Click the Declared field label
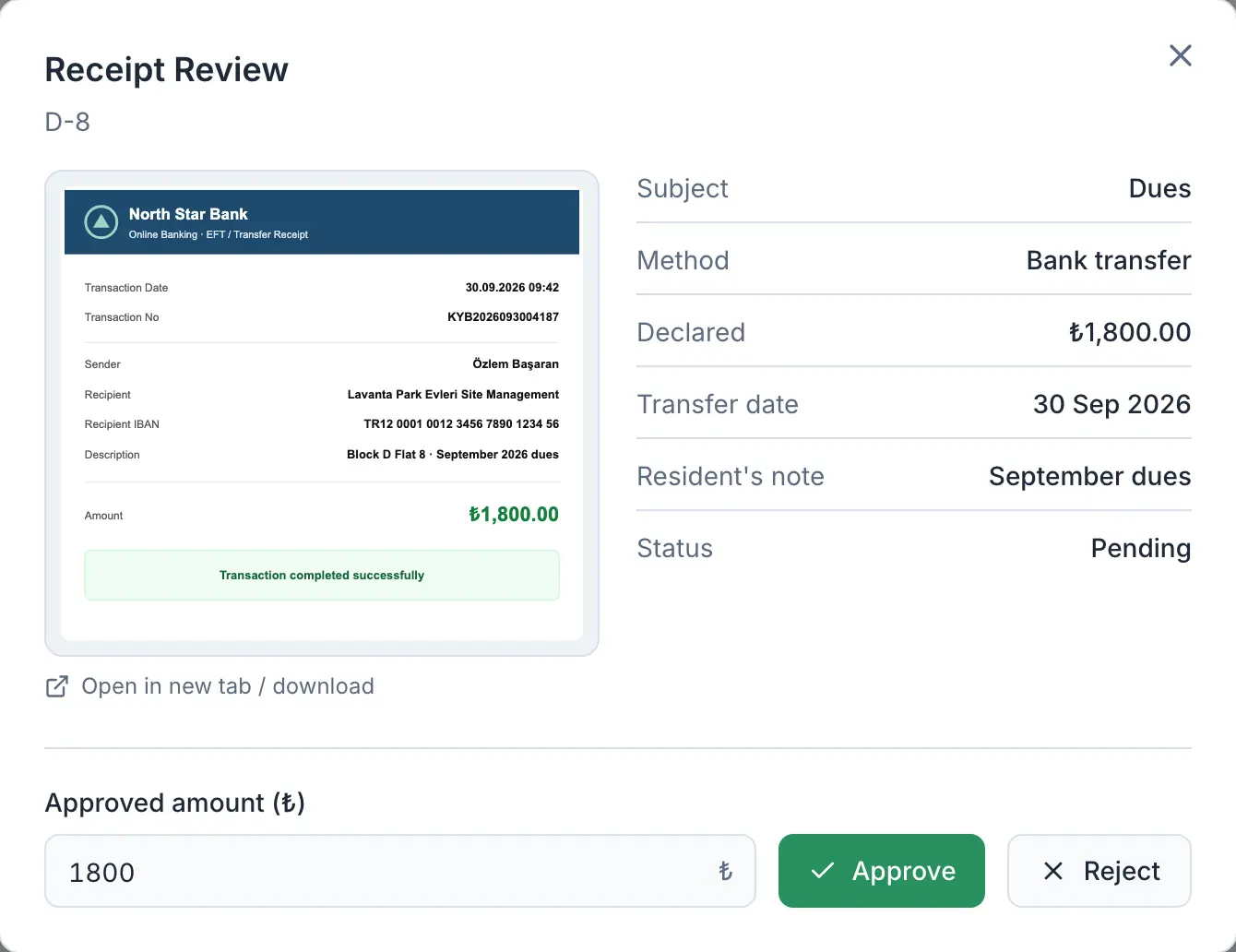1236x952 pixels. [691, 332]
